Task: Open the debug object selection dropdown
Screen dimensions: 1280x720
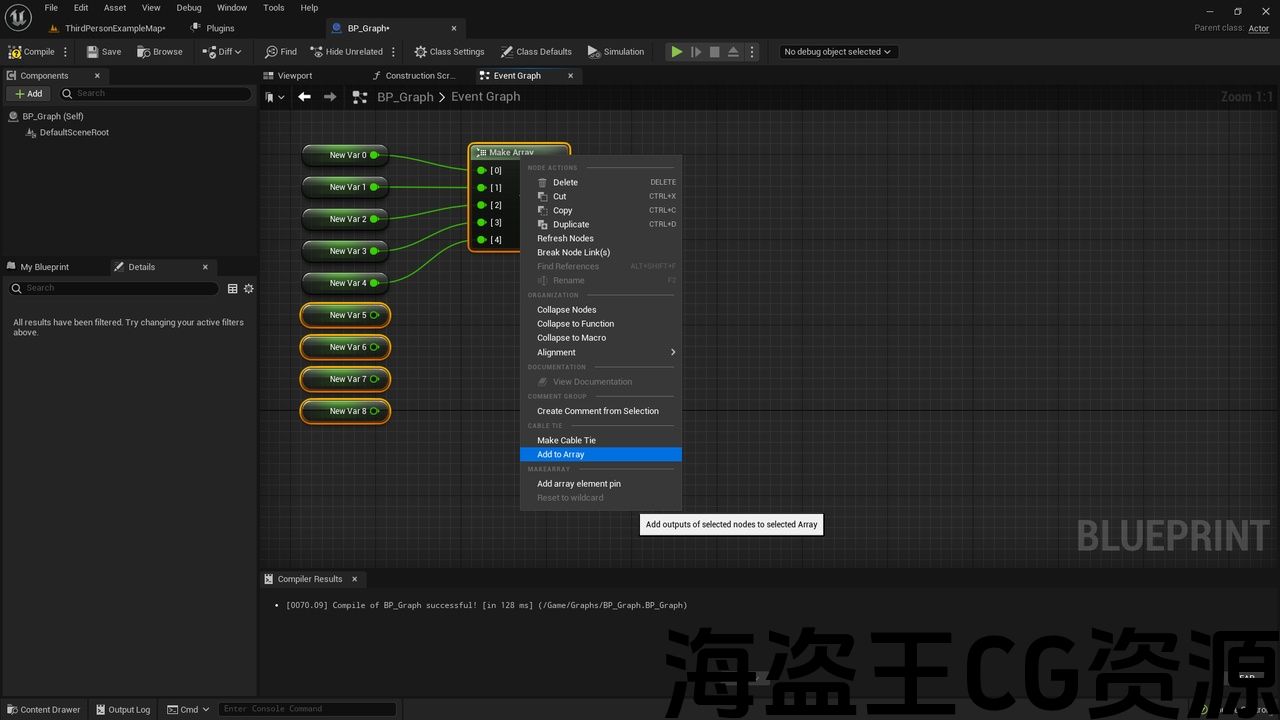Action: click(838, 52)
